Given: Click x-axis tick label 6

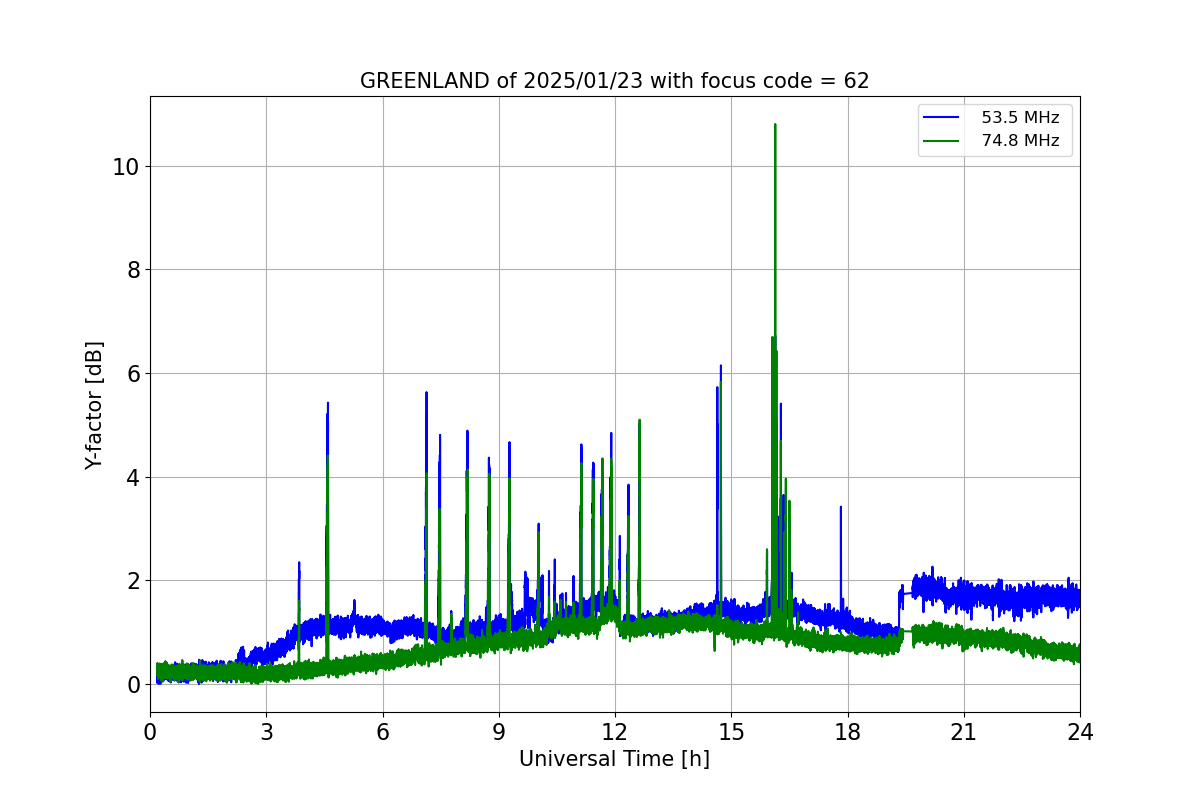Looking at the screenshot, I should (382, 731).
